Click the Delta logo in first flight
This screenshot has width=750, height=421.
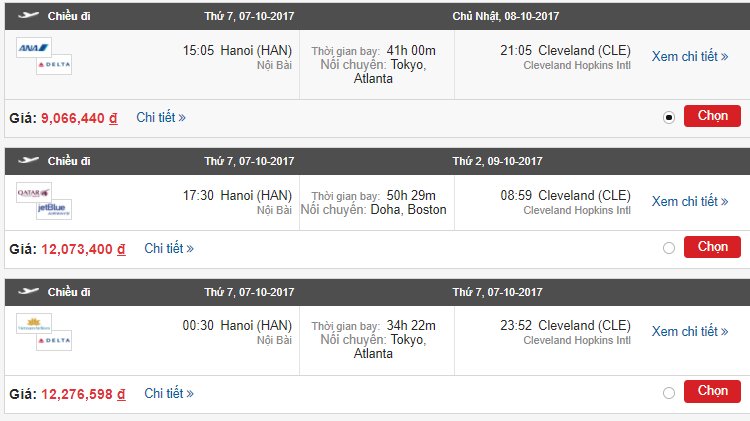tap(53, 65)
